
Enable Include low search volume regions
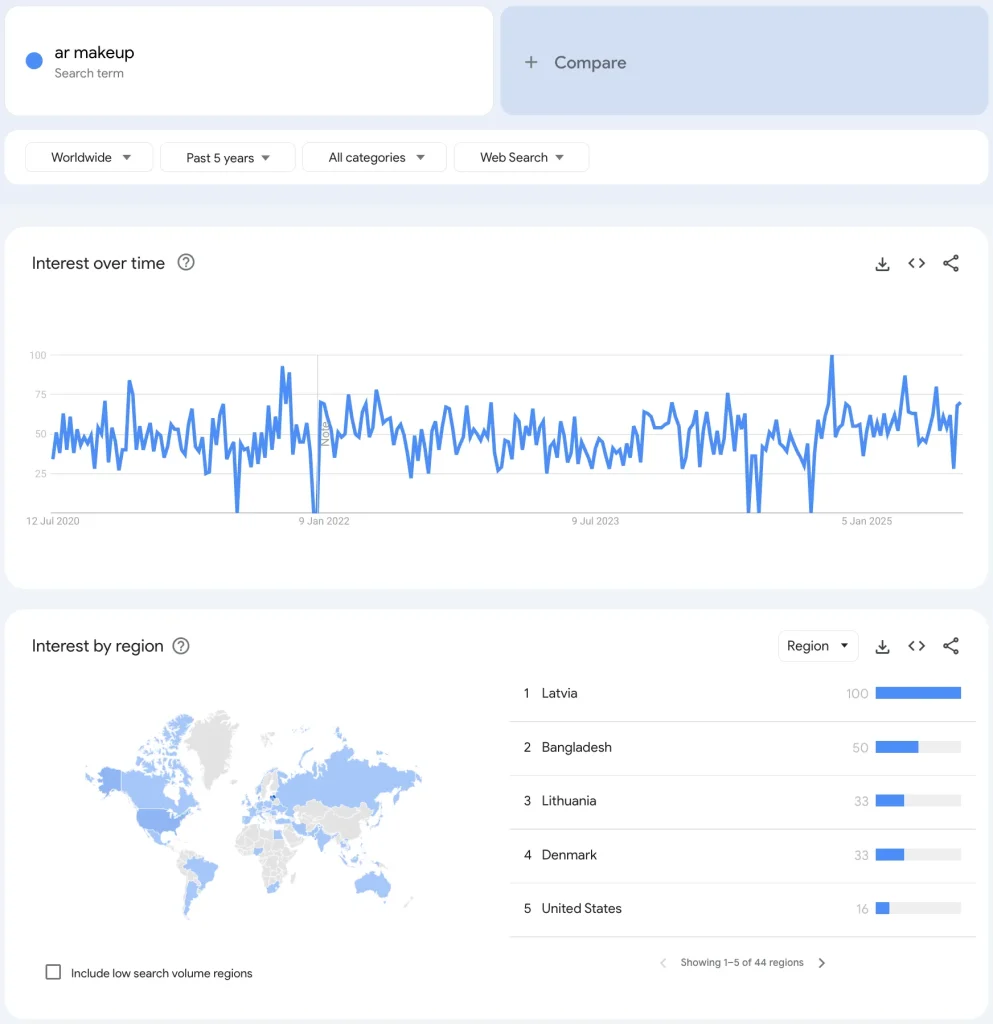pos(54,972)
